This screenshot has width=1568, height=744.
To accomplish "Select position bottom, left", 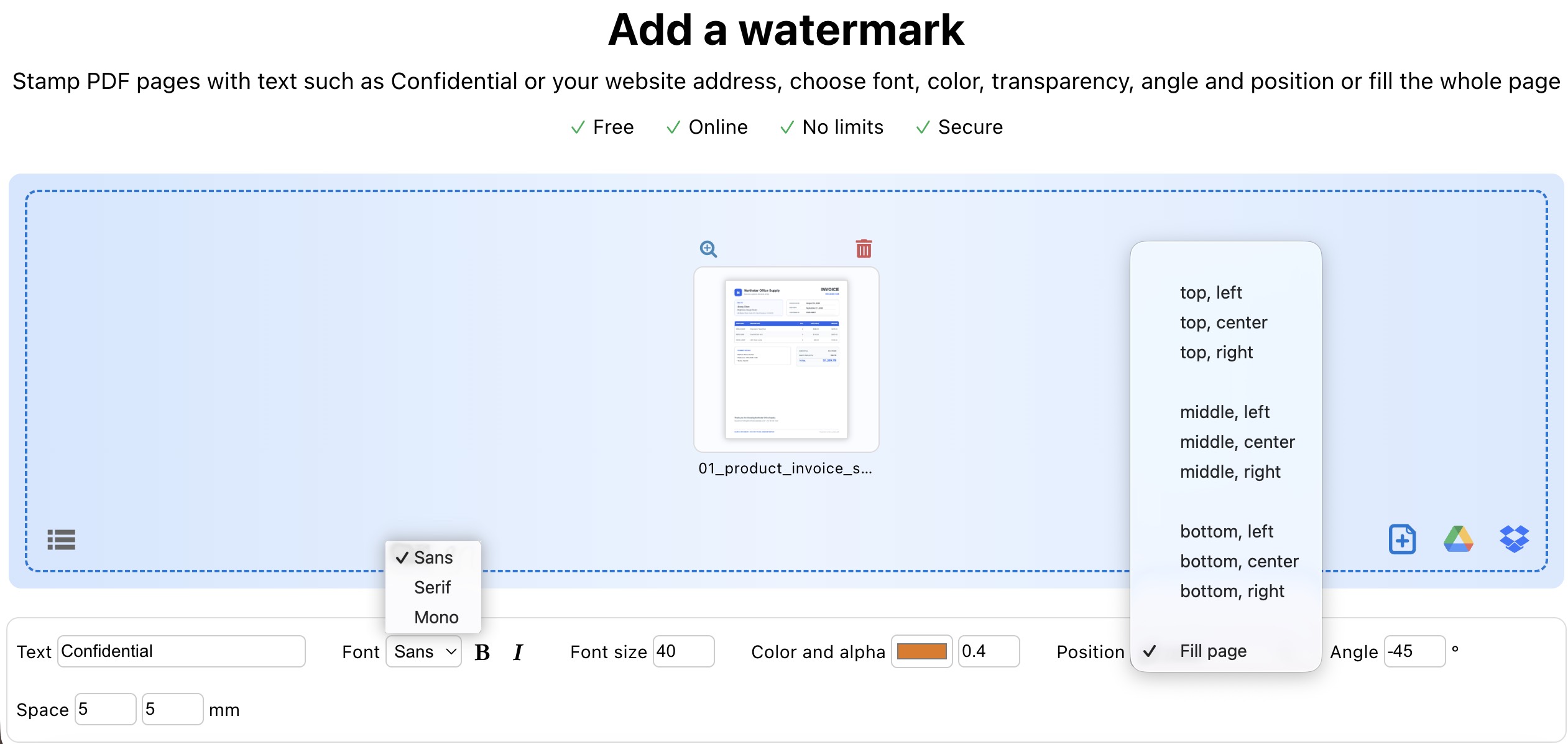I will click(1225, 531).
